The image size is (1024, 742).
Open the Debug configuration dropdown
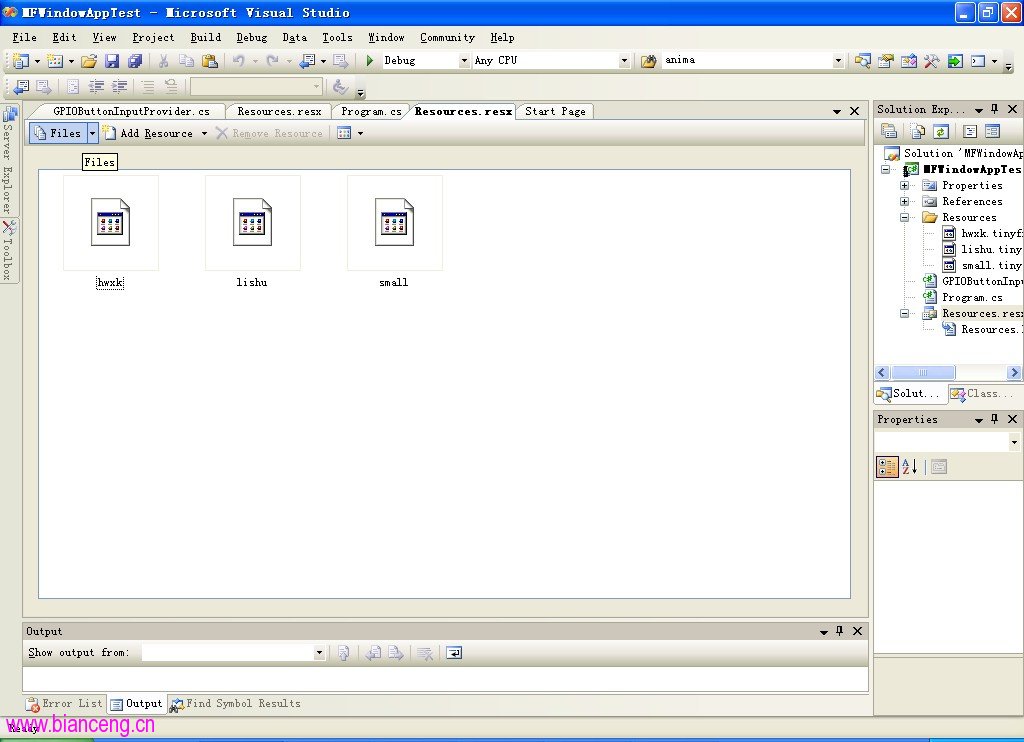pyautogui.click(x=464, y=61)
